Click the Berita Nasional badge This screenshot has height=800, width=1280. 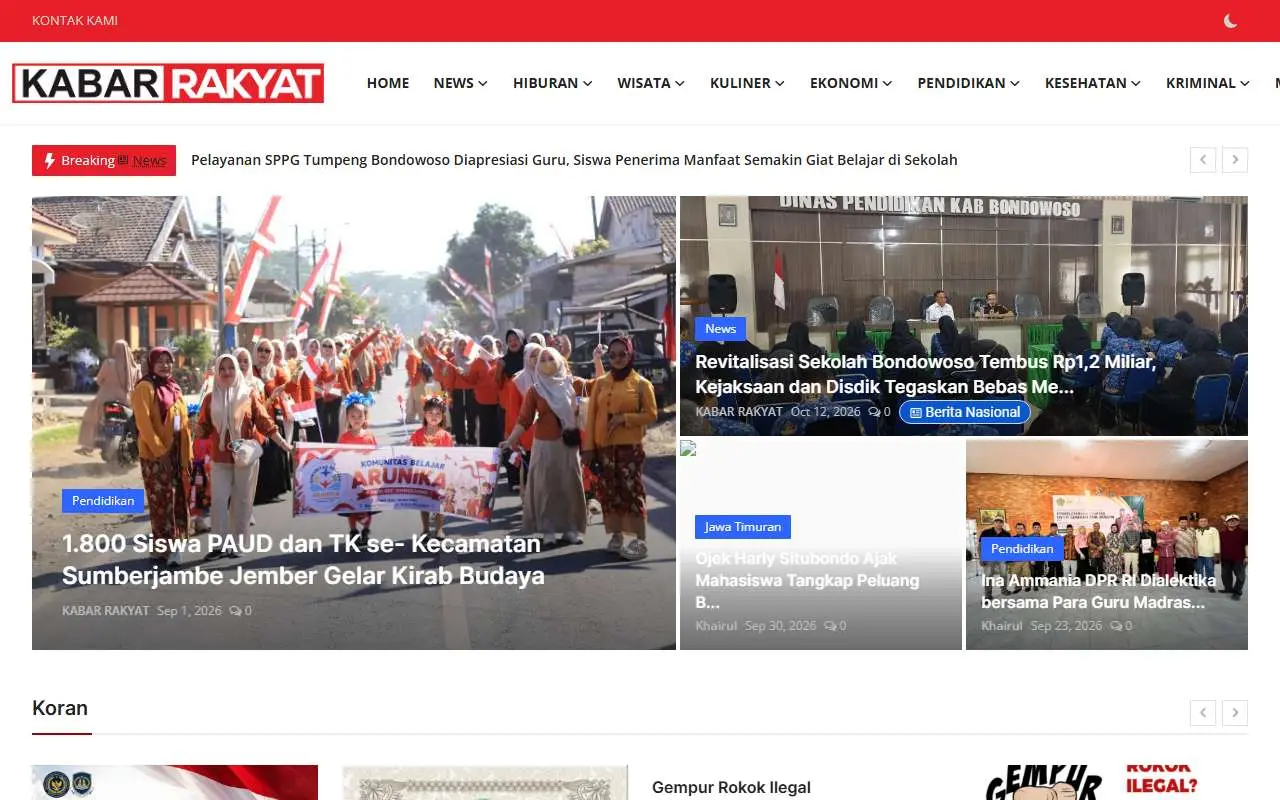click(x=964, y=412)
